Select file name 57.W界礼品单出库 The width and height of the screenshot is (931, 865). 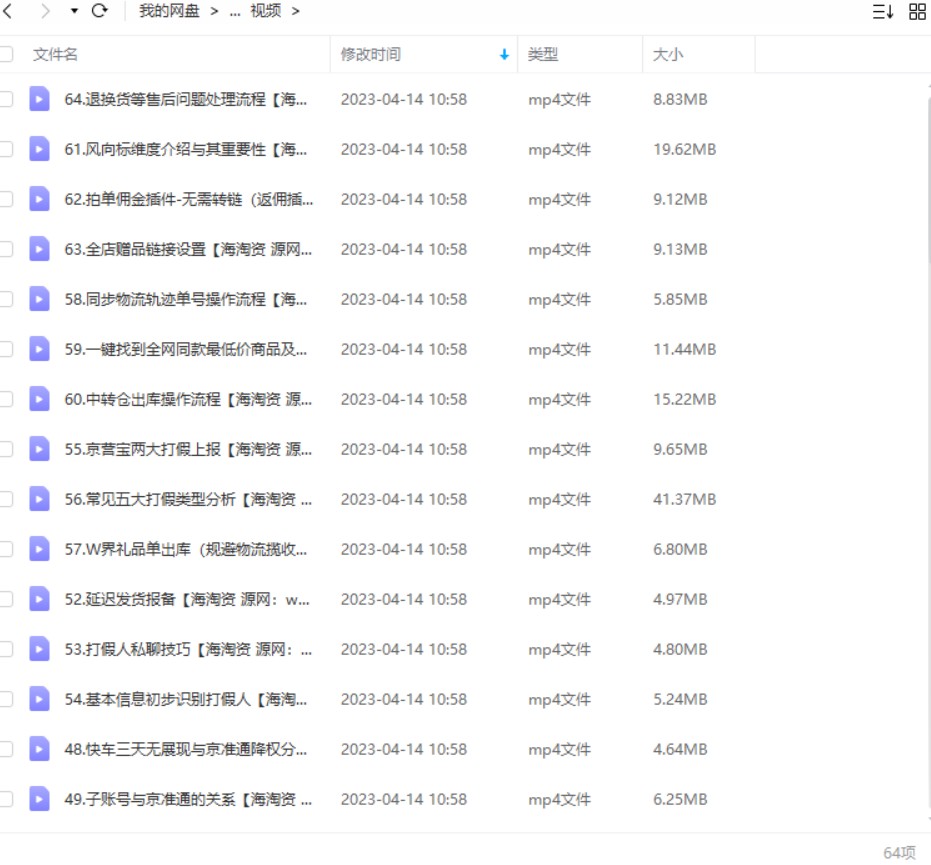(186, 550)
